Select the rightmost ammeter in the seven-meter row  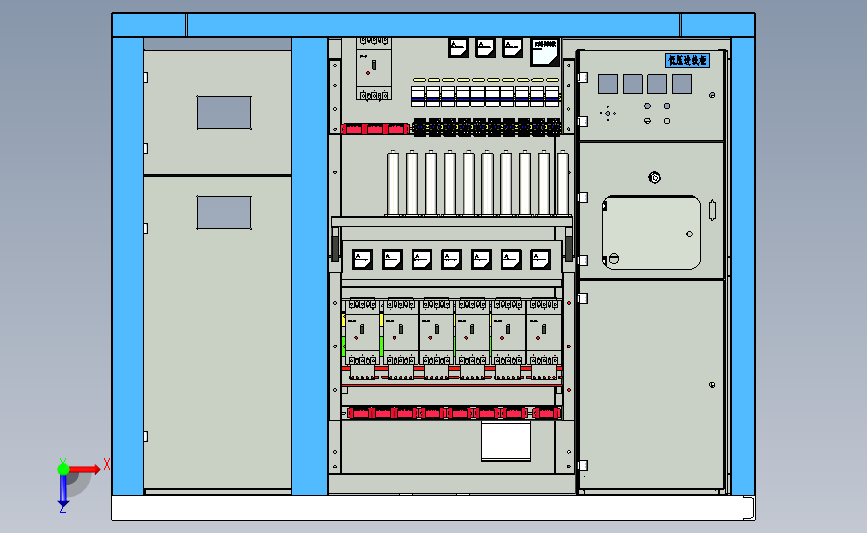click(x=540, y=259)
